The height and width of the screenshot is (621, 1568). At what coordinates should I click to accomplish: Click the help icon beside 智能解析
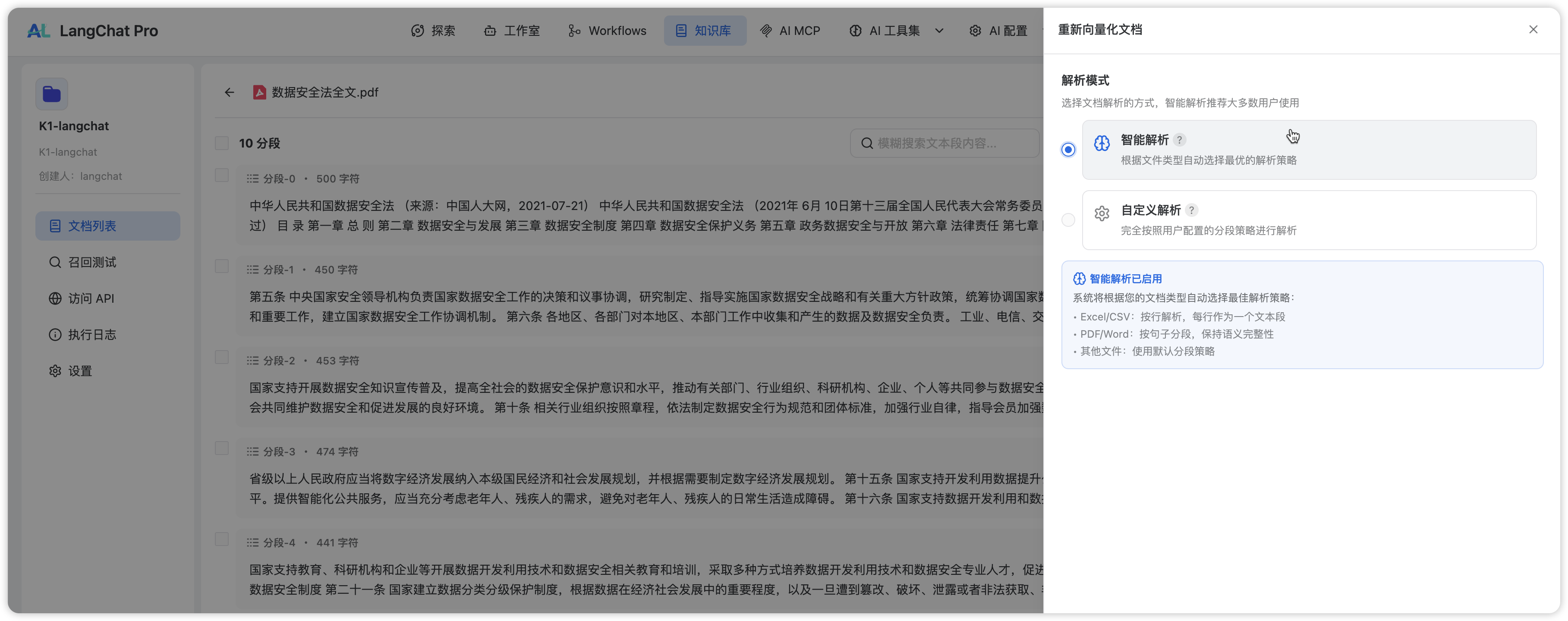(x=1179, y=140)
